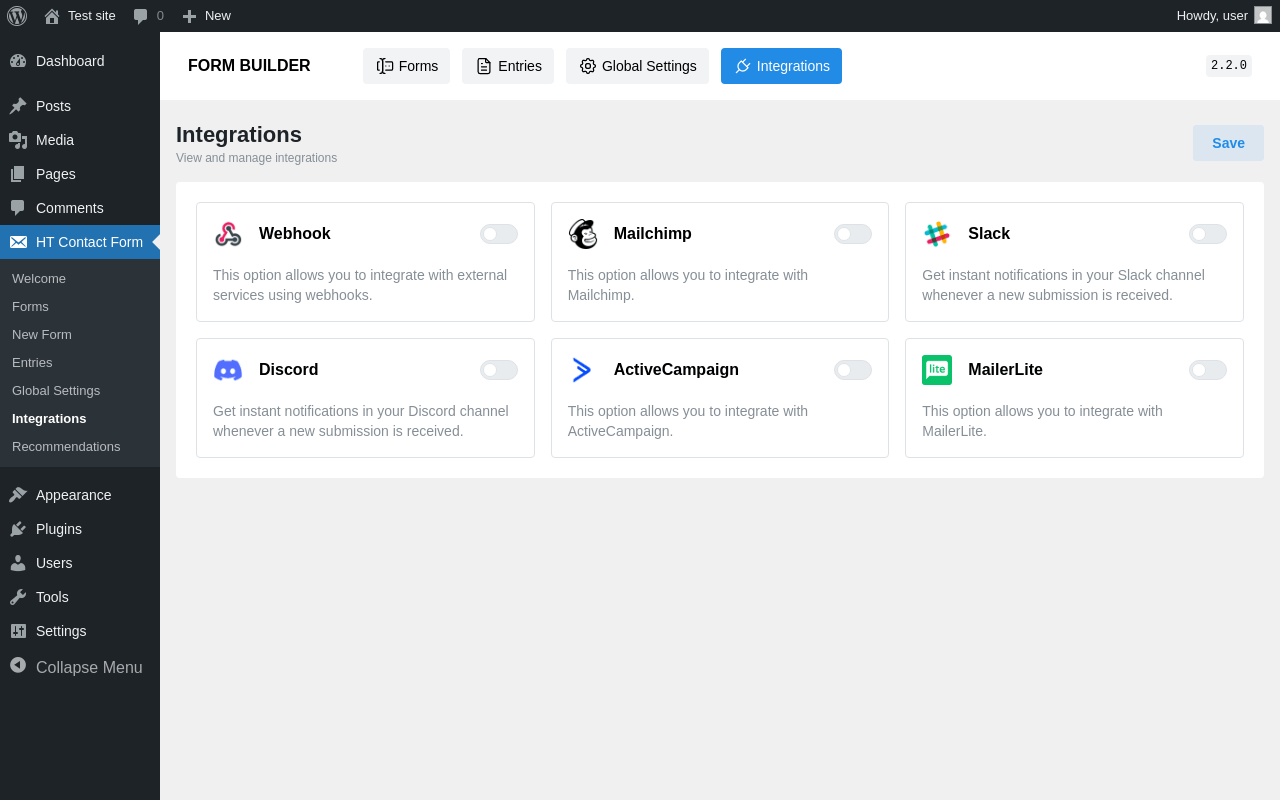
Task: Click the Save button
Action: (1228, 143)
